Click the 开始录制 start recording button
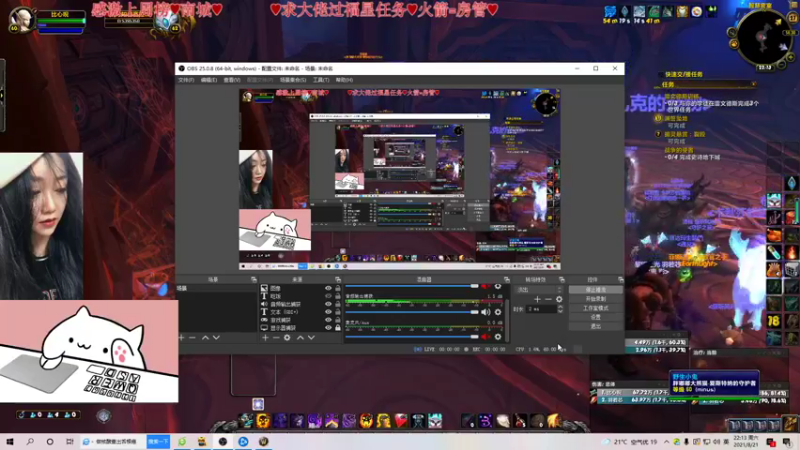The height and width of the screenshot is (450, 800). click(595, 299)
